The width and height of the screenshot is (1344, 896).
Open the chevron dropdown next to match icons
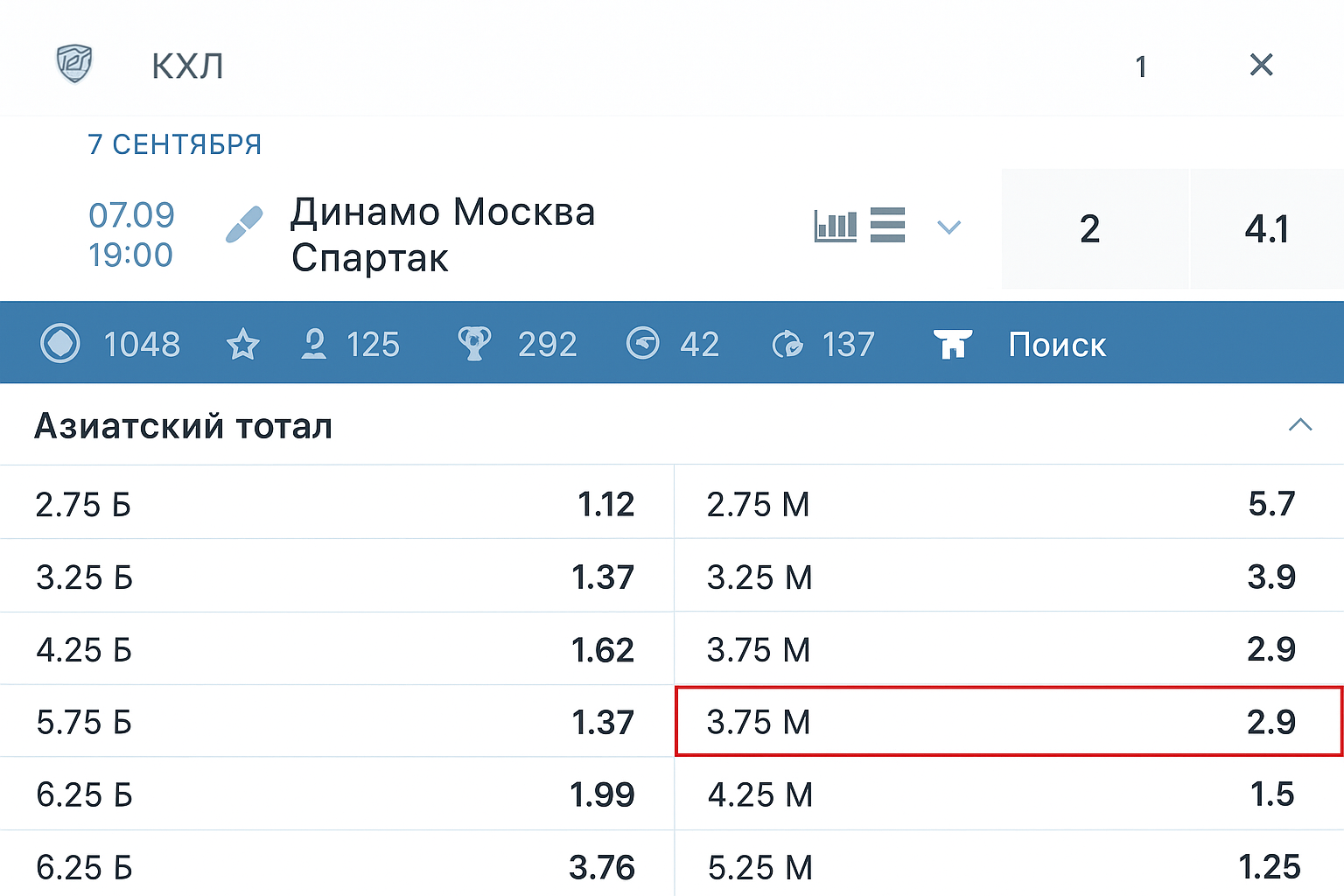point(949,227)
